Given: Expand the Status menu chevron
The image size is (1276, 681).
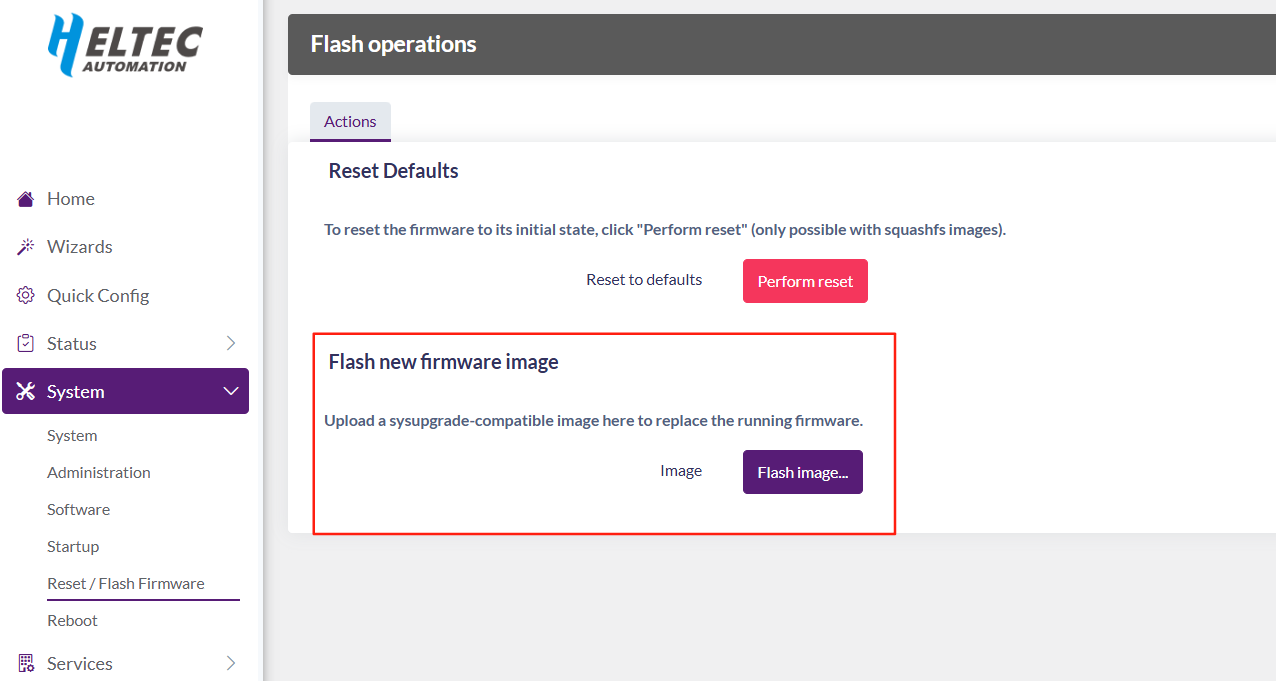Looking at the screenshot, I should pos(231,344).
